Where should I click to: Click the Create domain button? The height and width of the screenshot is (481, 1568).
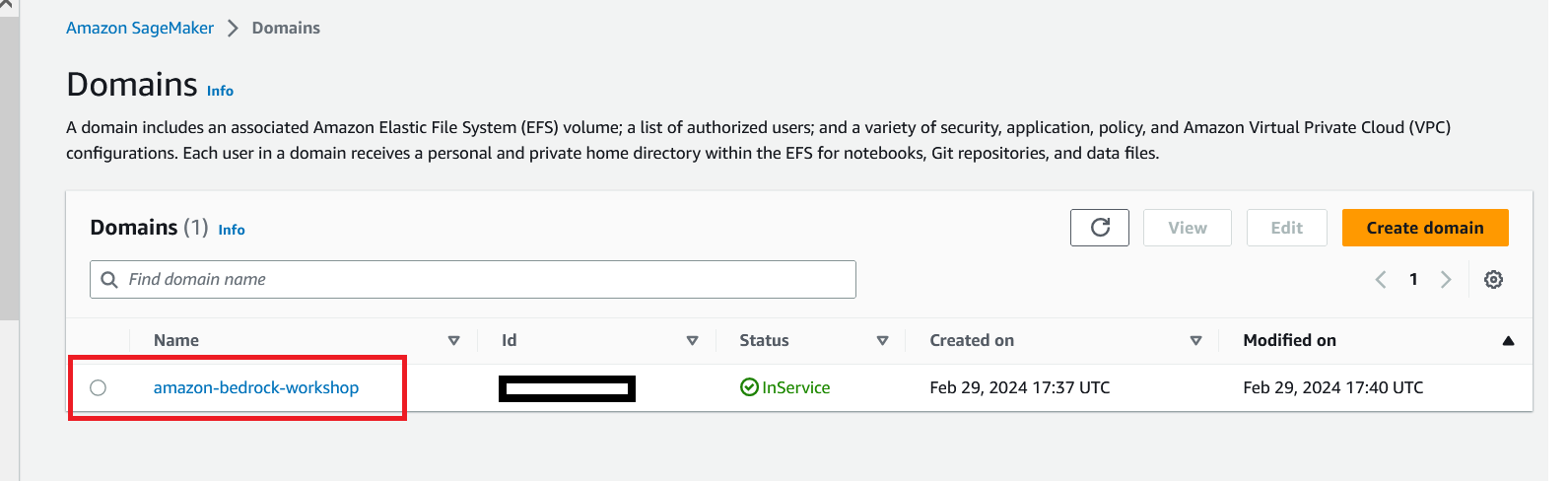1425,228
